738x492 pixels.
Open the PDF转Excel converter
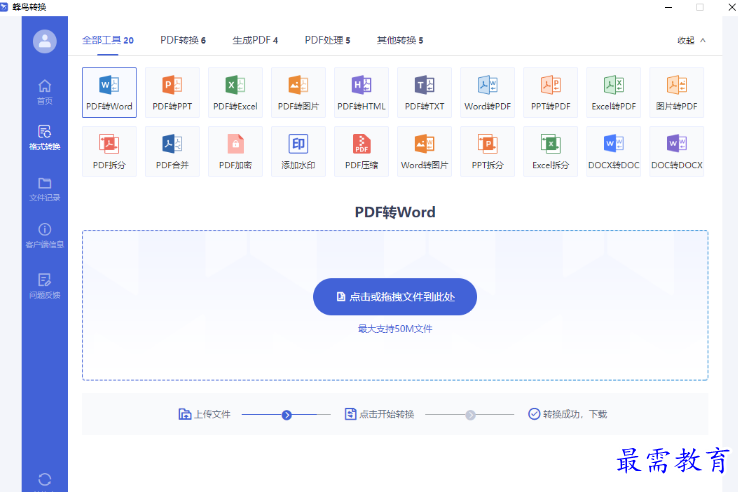pyautogui.click(x=235, y=92)
